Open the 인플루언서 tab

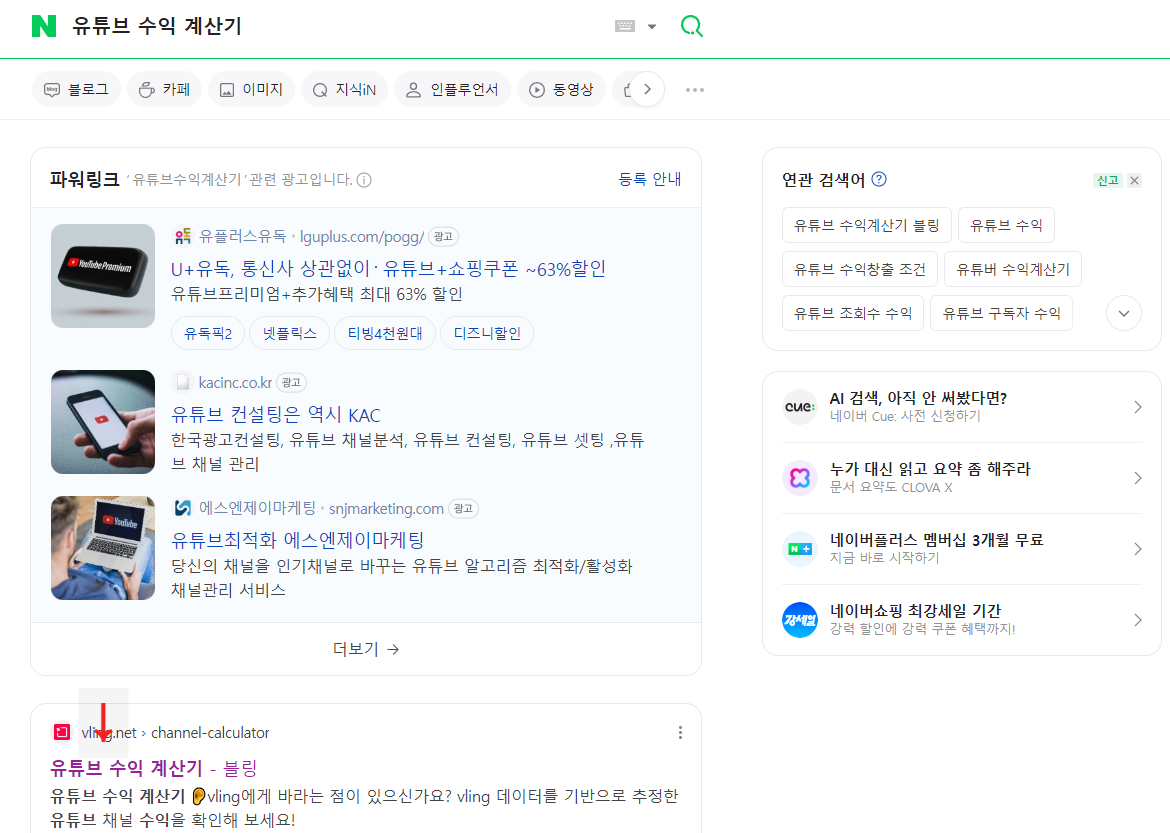[451, 90]
